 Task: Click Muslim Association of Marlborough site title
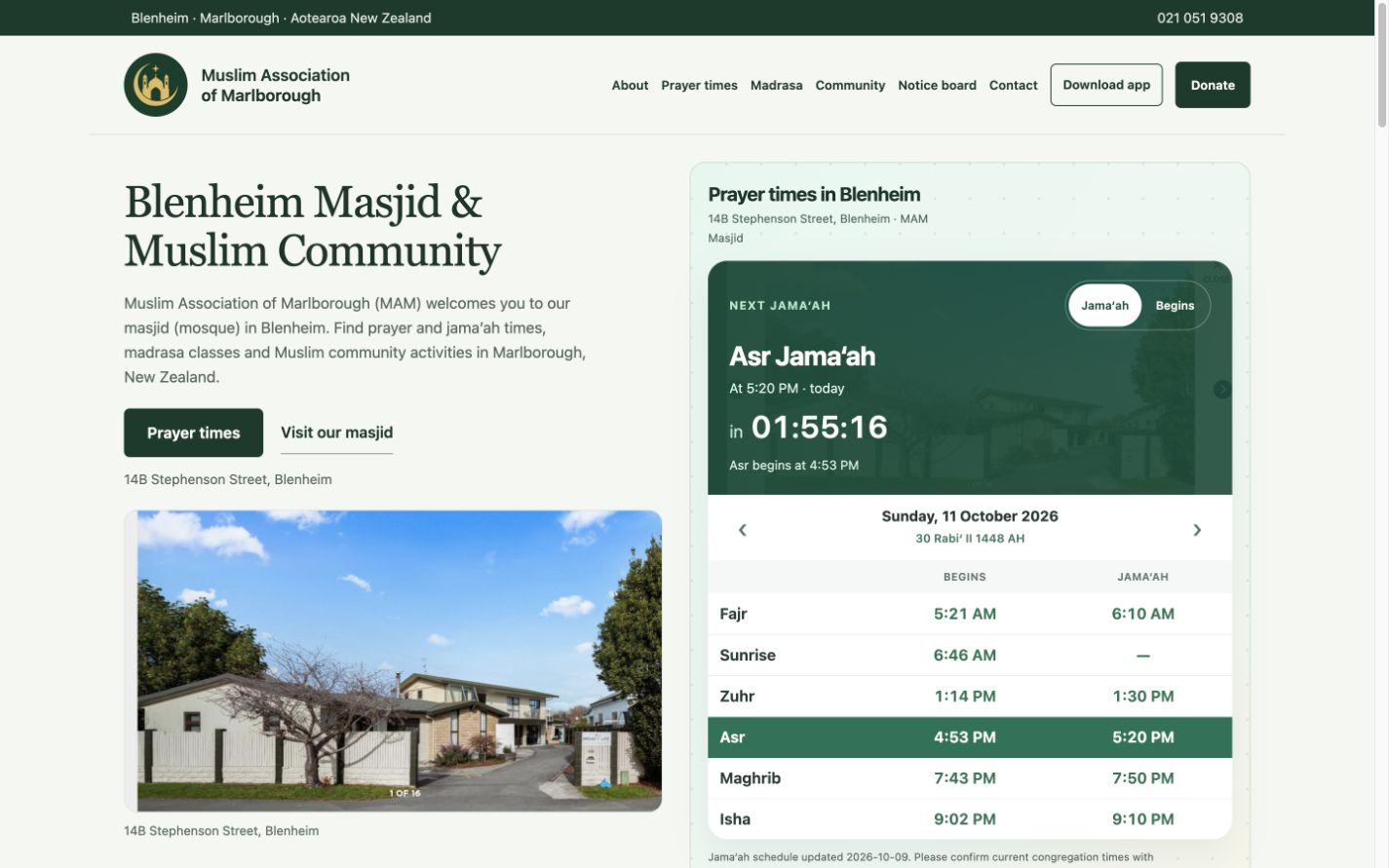coord(275,86)
